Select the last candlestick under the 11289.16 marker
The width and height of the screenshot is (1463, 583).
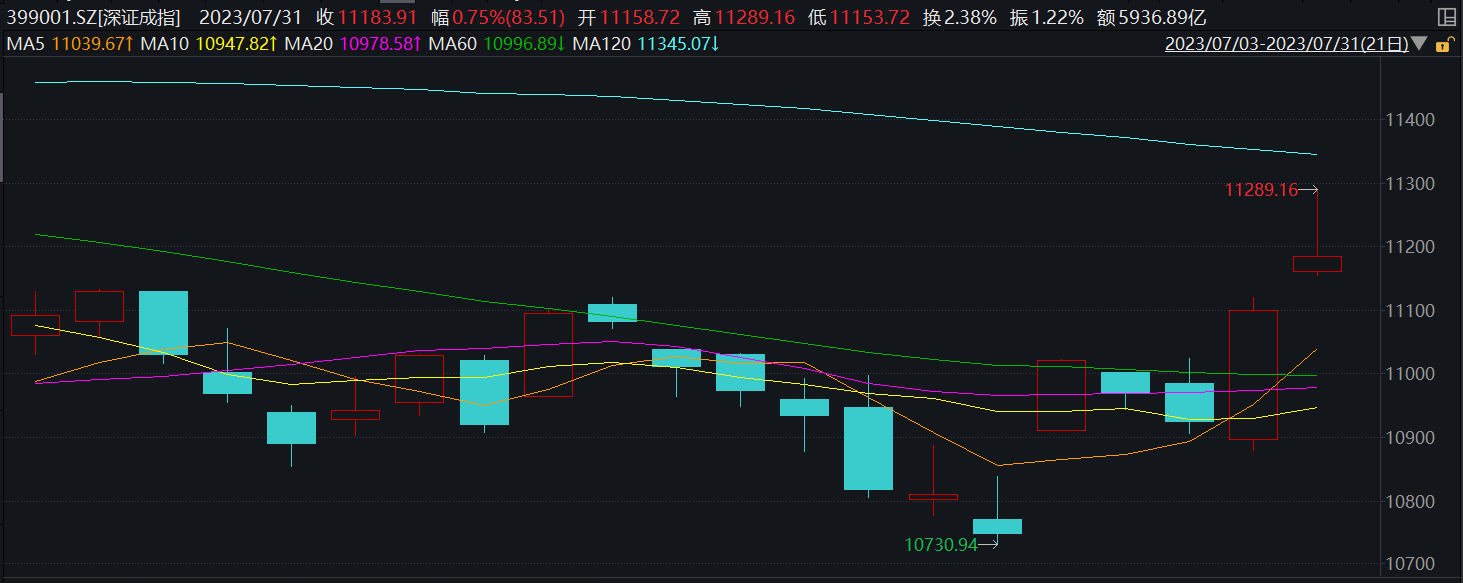(1317, 263)
